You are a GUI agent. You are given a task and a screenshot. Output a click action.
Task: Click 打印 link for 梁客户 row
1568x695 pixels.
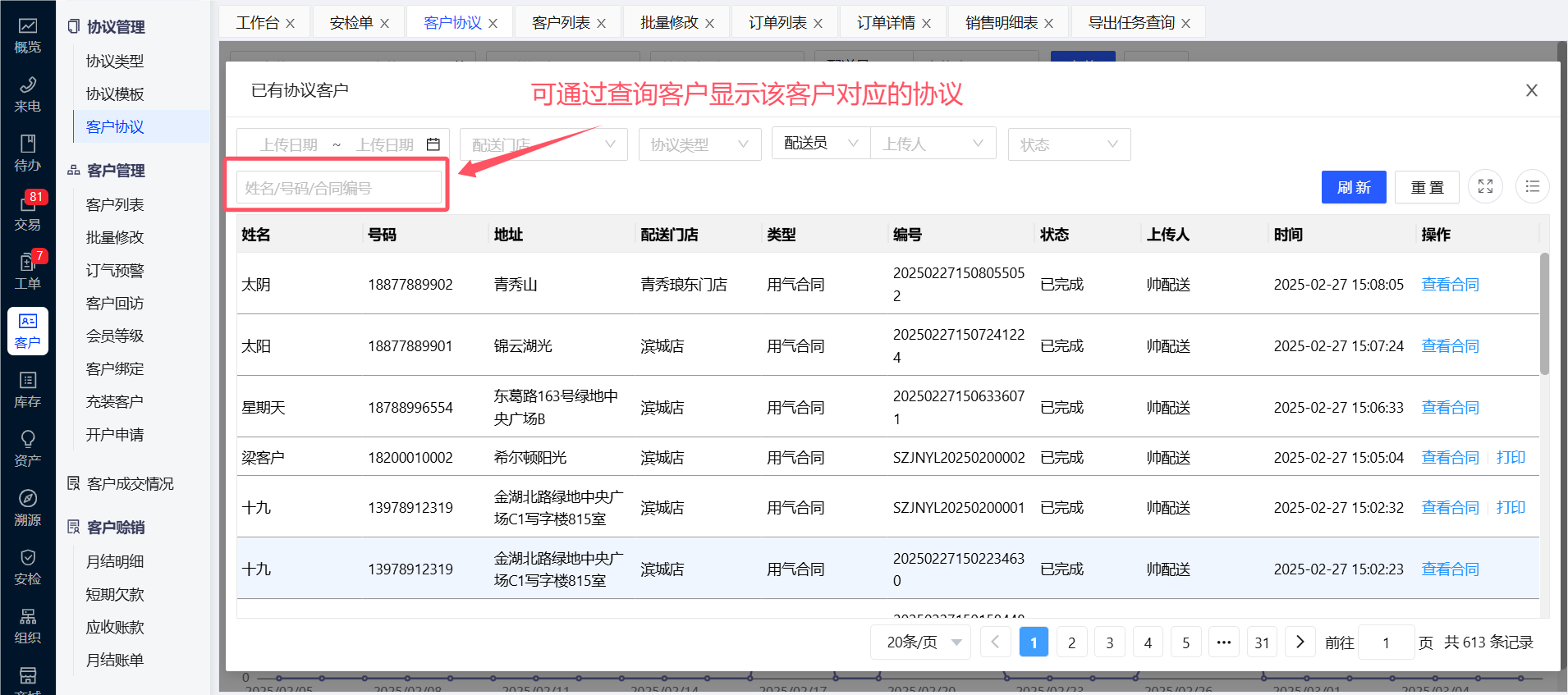click(1511, 457)
